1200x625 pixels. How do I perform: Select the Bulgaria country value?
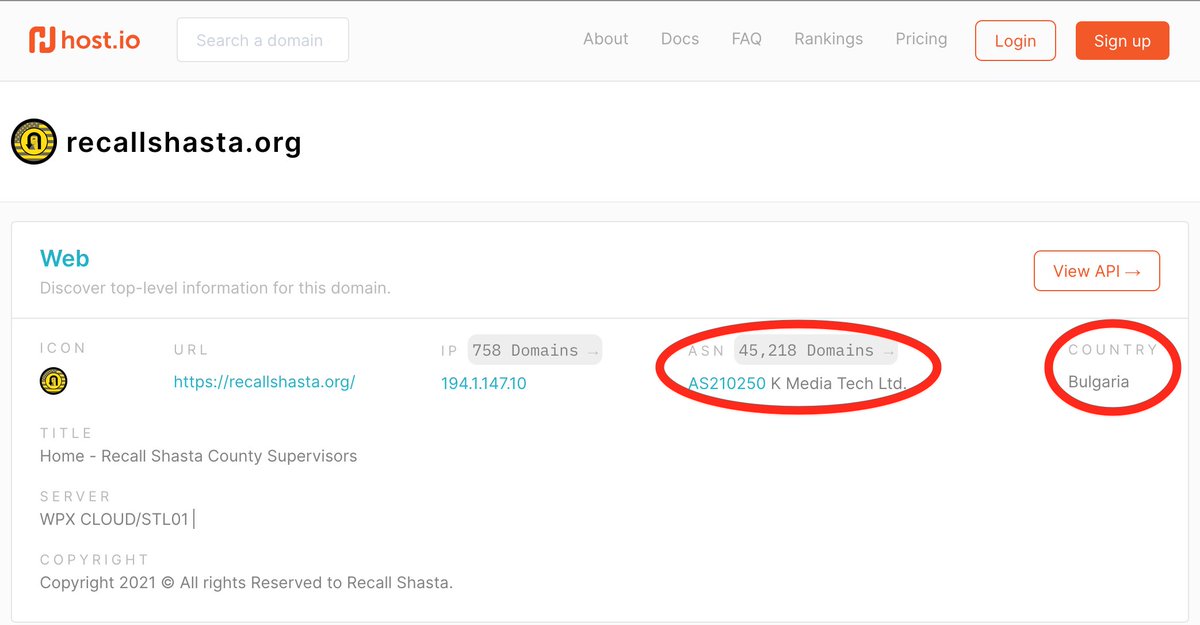tap(1098, 382)
